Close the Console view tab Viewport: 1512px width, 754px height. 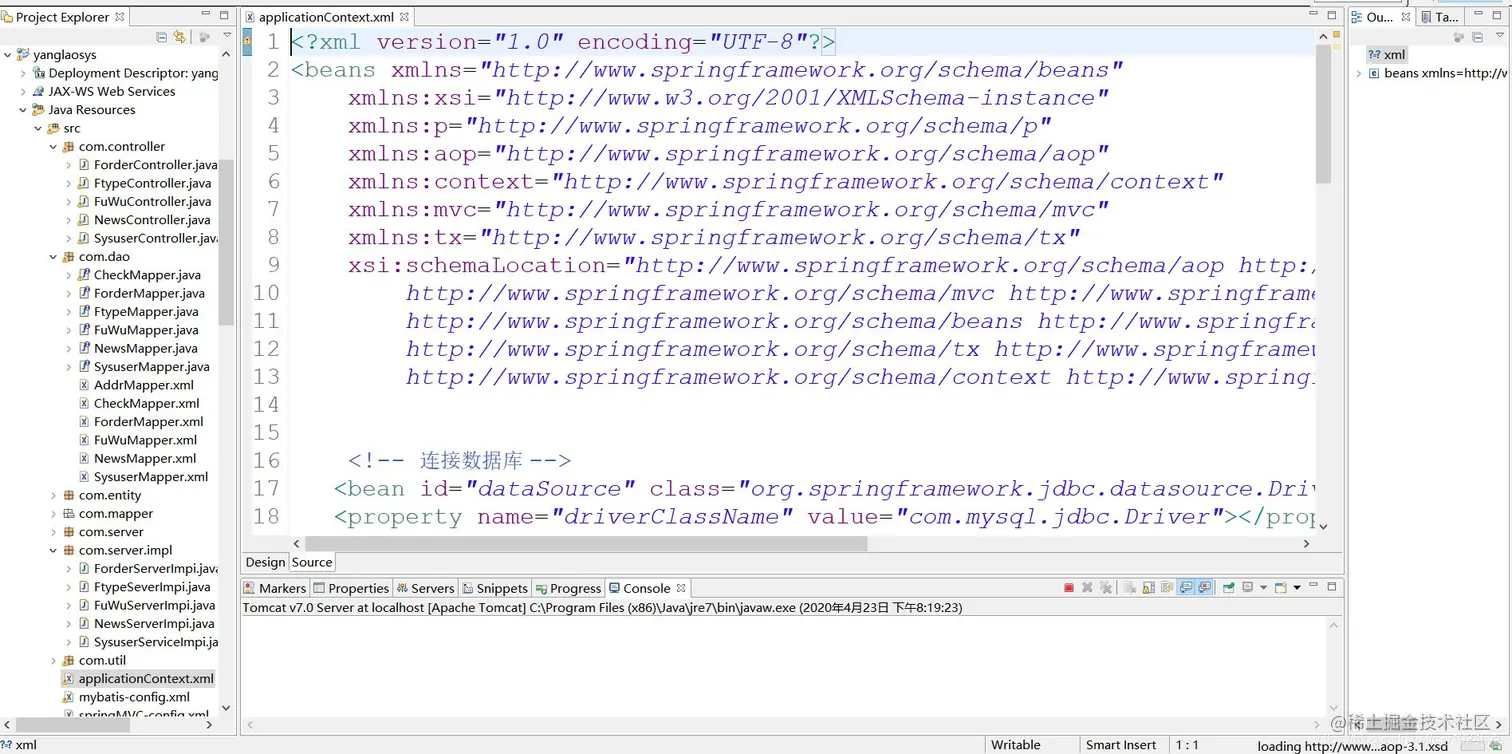coord(681,588)
